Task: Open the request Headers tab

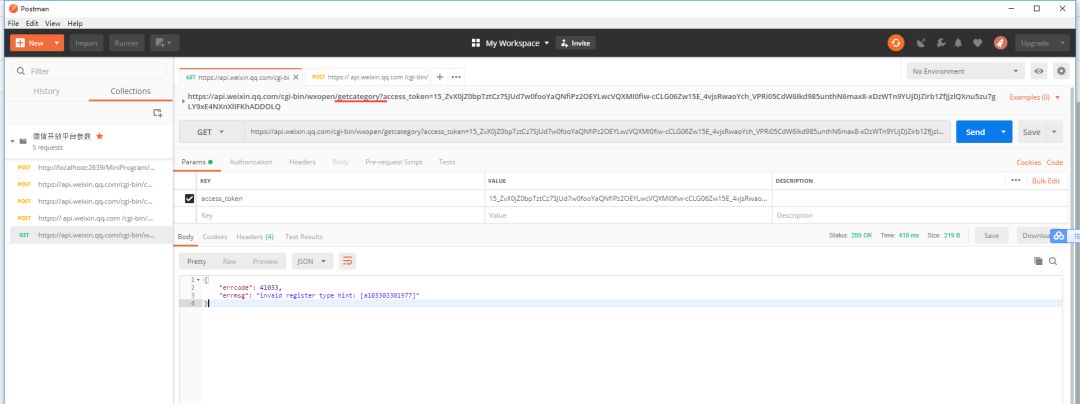Action: click(x=302, y=162)
